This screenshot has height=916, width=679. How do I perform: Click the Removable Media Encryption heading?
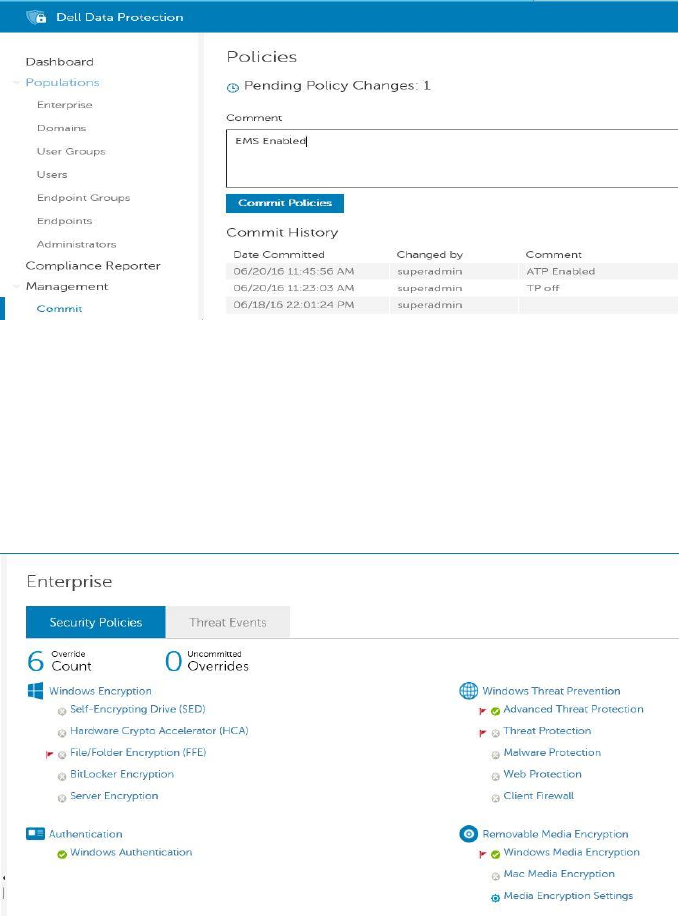(x=555, y=834)
